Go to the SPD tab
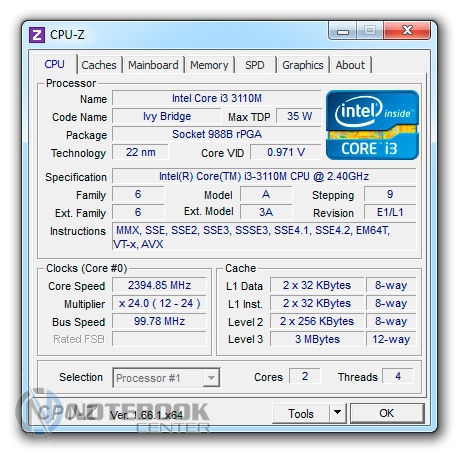 255,65
